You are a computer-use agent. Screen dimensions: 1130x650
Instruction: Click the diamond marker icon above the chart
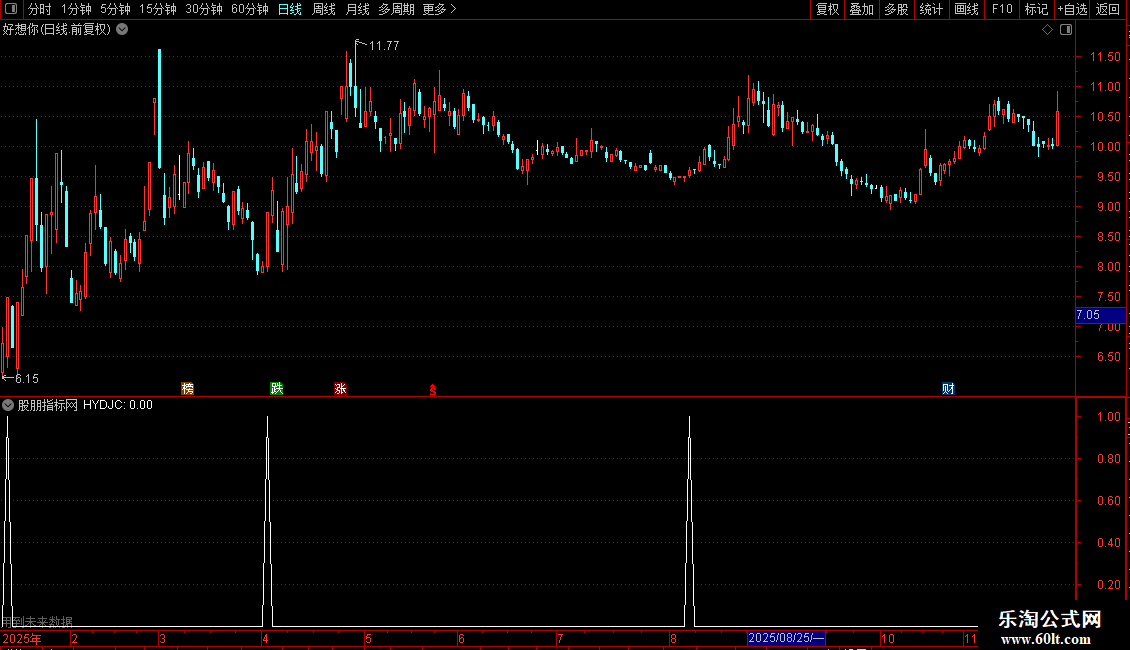pyautogui.click(x=1047, y=30)
